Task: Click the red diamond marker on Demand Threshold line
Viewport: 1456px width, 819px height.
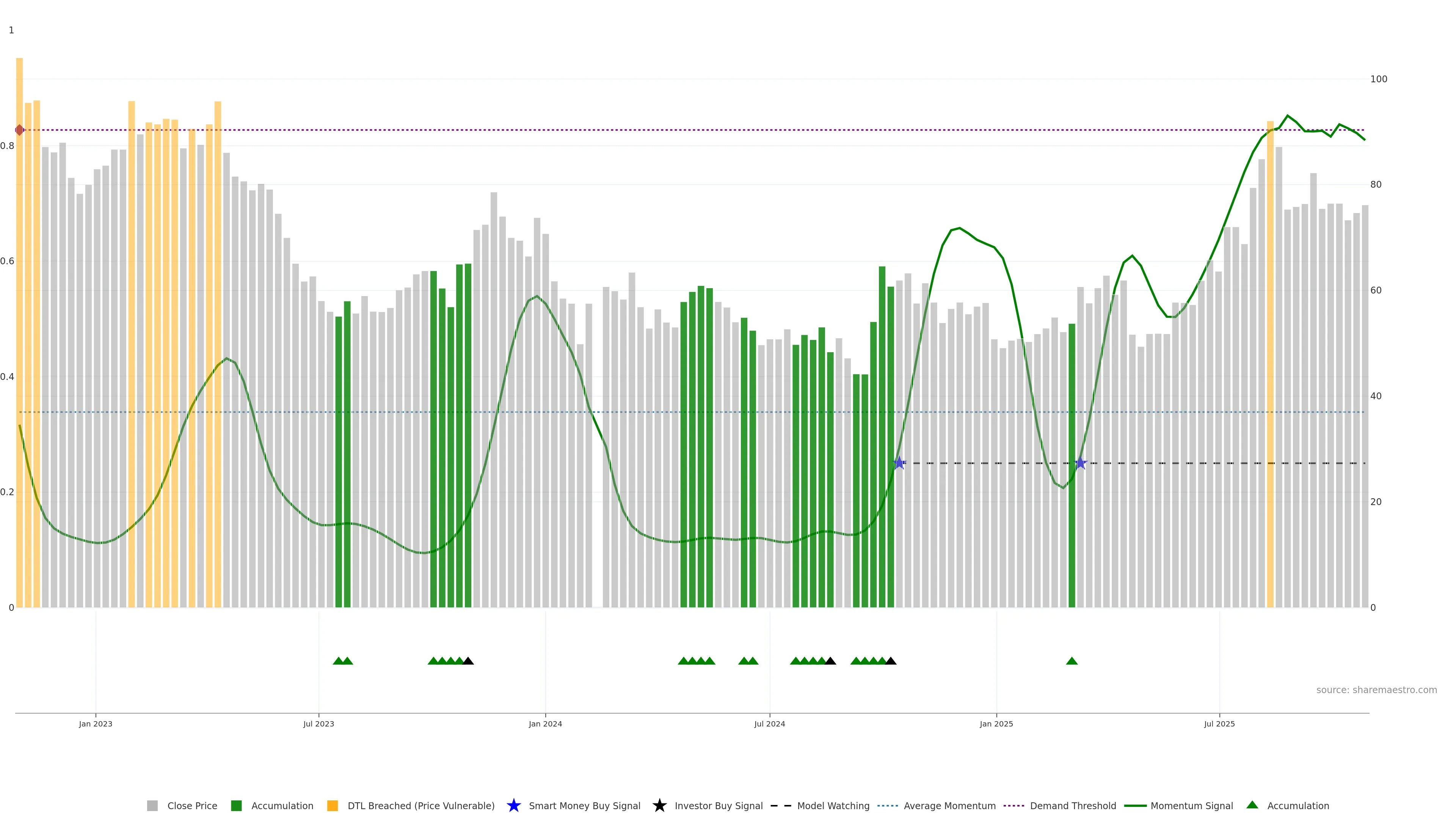Action: tap(20, 130)
